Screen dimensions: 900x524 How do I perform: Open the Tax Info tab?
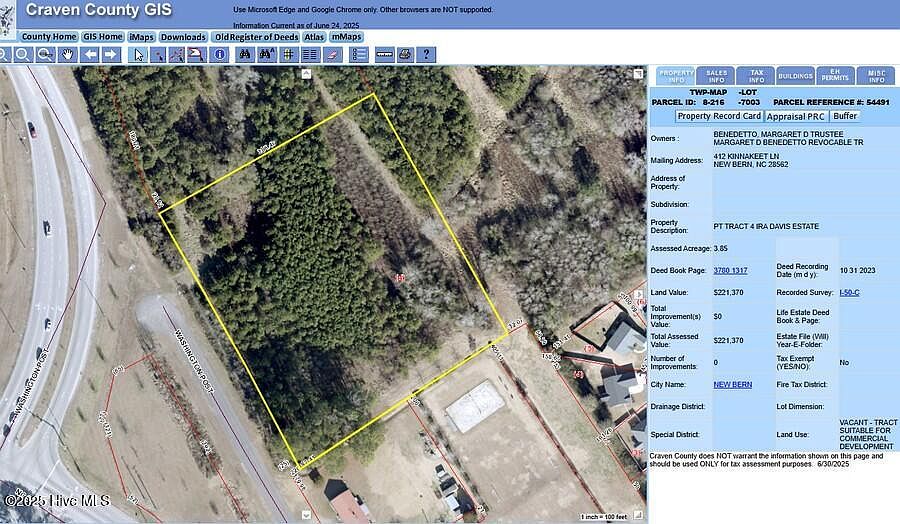756,76
